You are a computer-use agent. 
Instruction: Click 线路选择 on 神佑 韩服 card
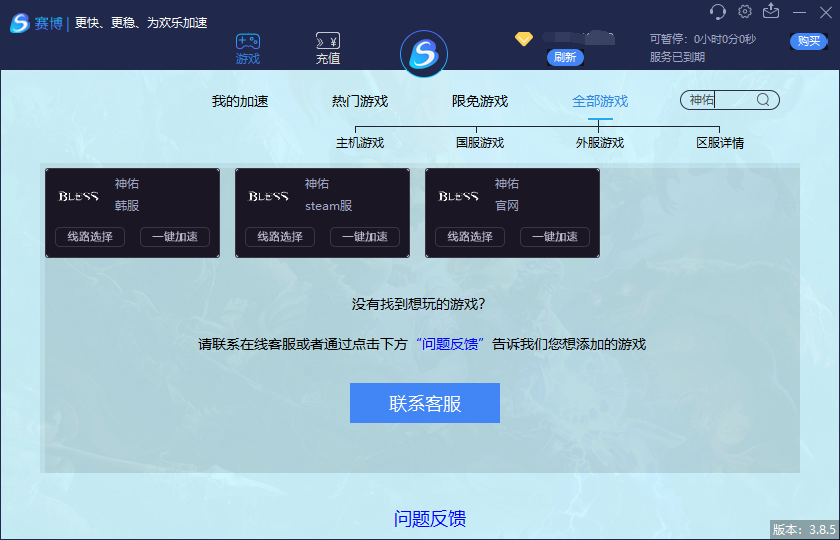pyautogui.click(x=90, y=237)
